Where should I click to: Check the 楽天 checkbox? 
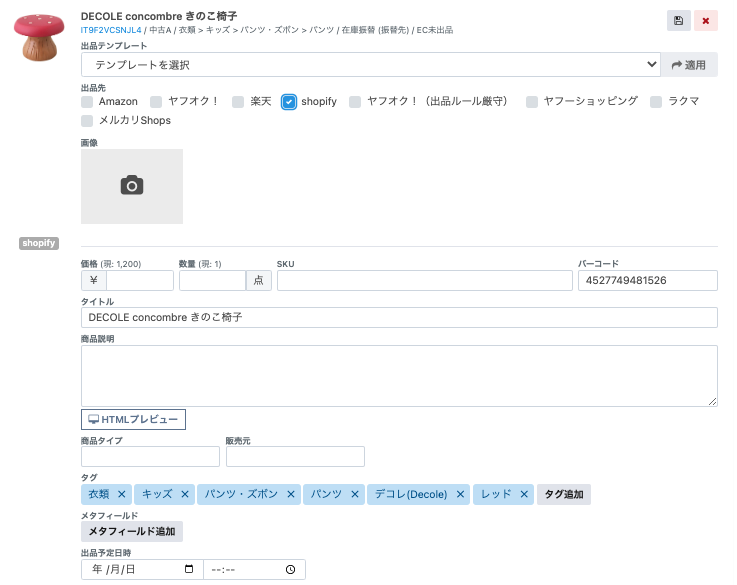(x=238, y=101)
